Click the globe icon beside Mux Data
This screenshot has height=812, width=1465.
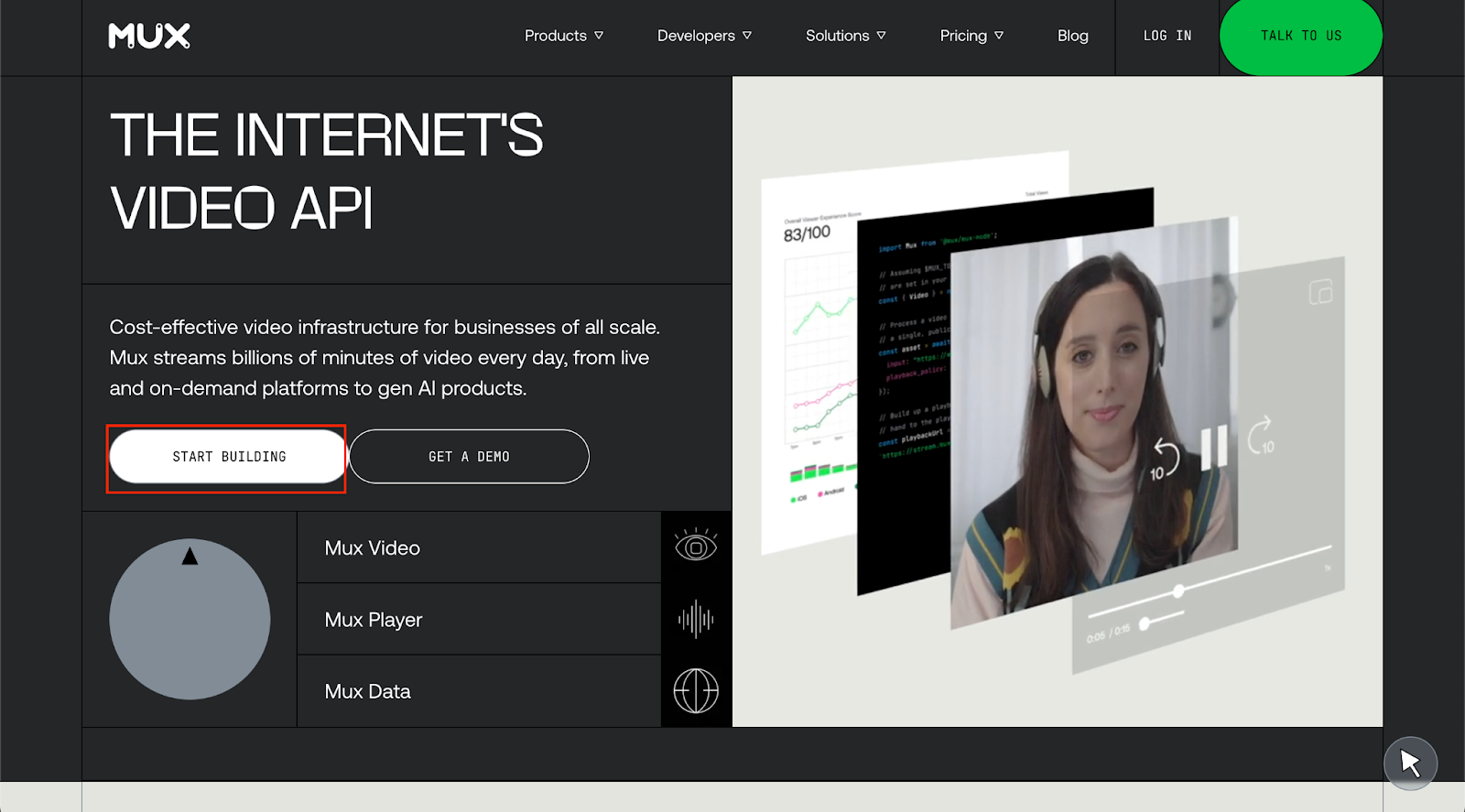tap(696, 691)
